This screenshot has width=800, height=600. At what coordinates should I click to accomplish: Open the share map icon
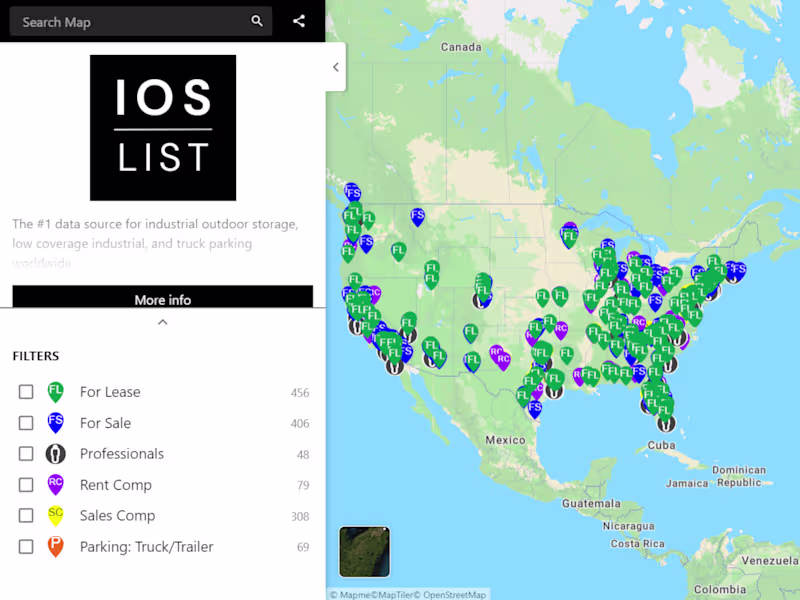pos(299,21)
